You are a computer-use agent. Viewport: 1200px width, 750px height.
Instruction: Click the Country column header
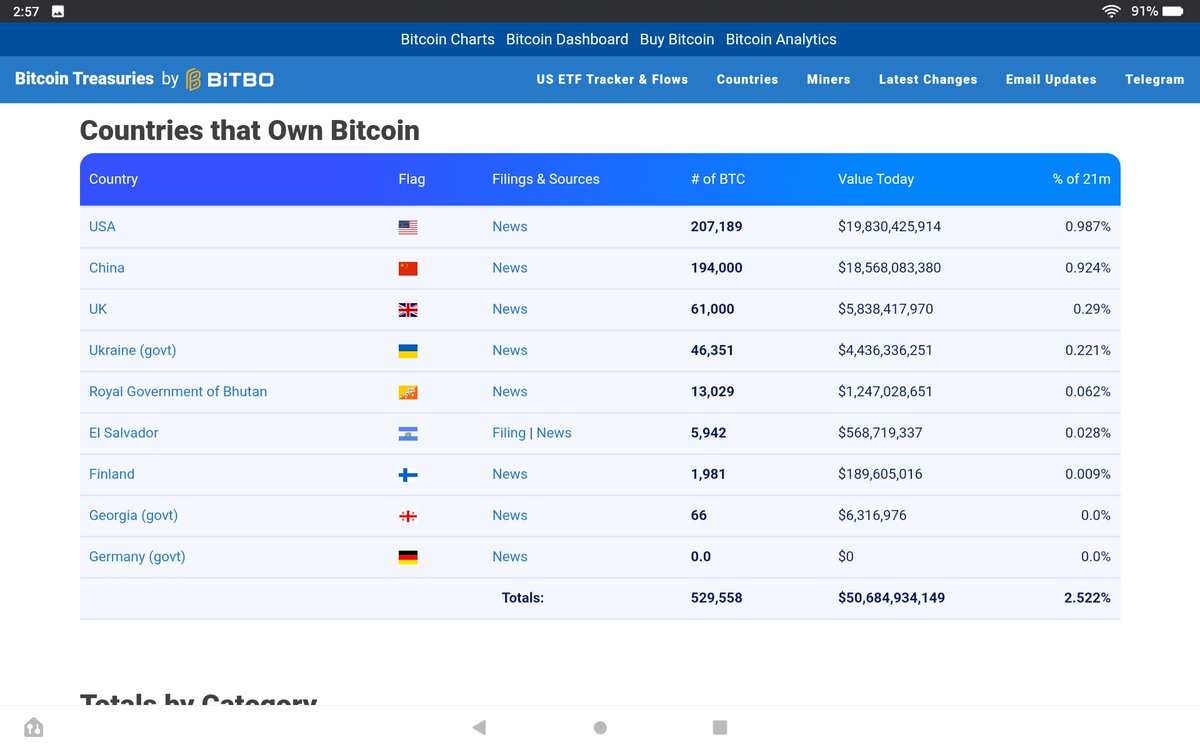click(x=113, y=179)
